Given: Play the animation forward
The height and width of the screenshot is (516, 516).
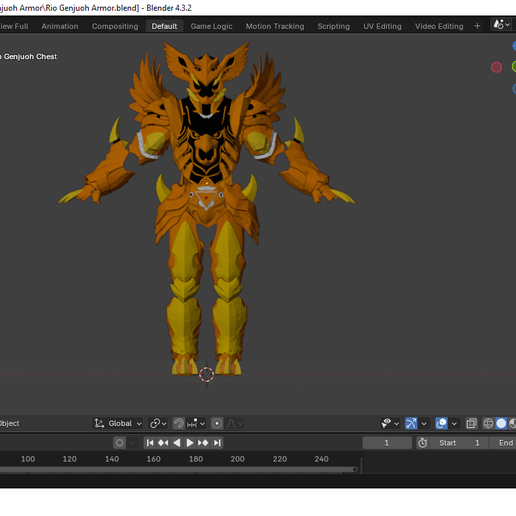Looking at the screenshot, I should pyautogui.click(x=190, y=443).
